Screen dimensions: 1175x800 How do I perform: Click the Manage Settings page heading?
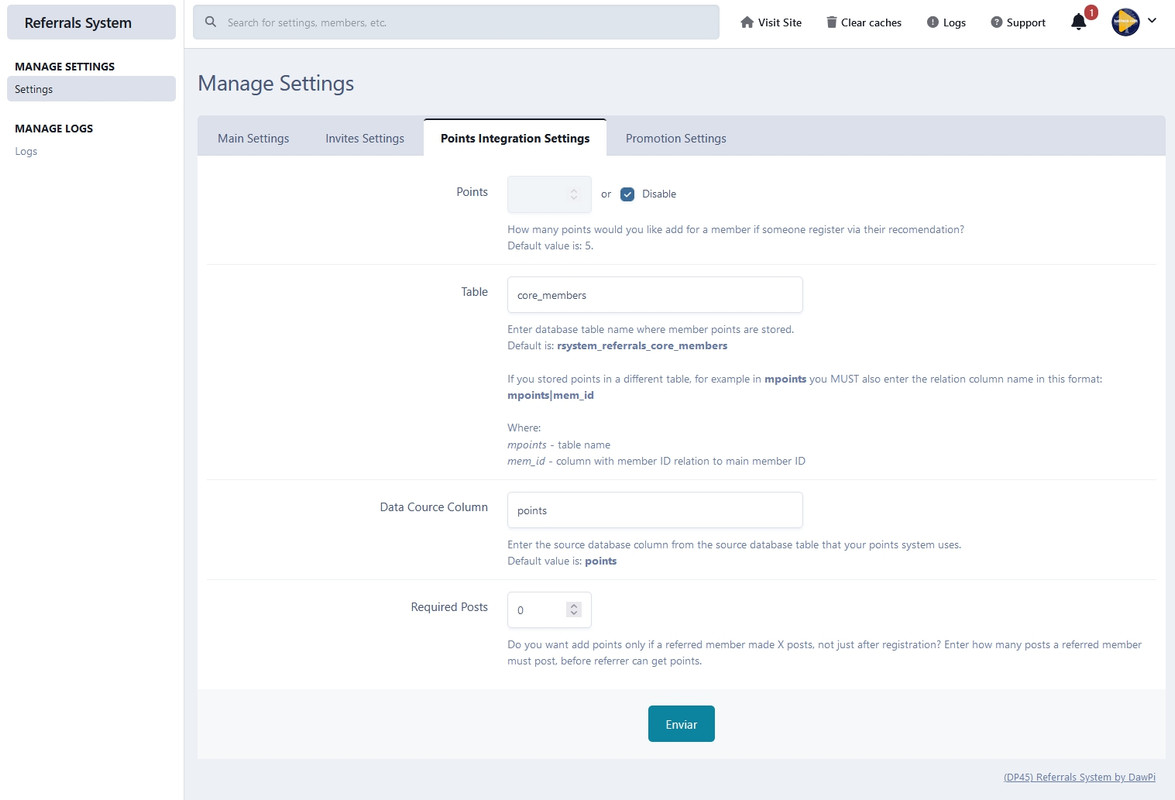click(276, 83)
